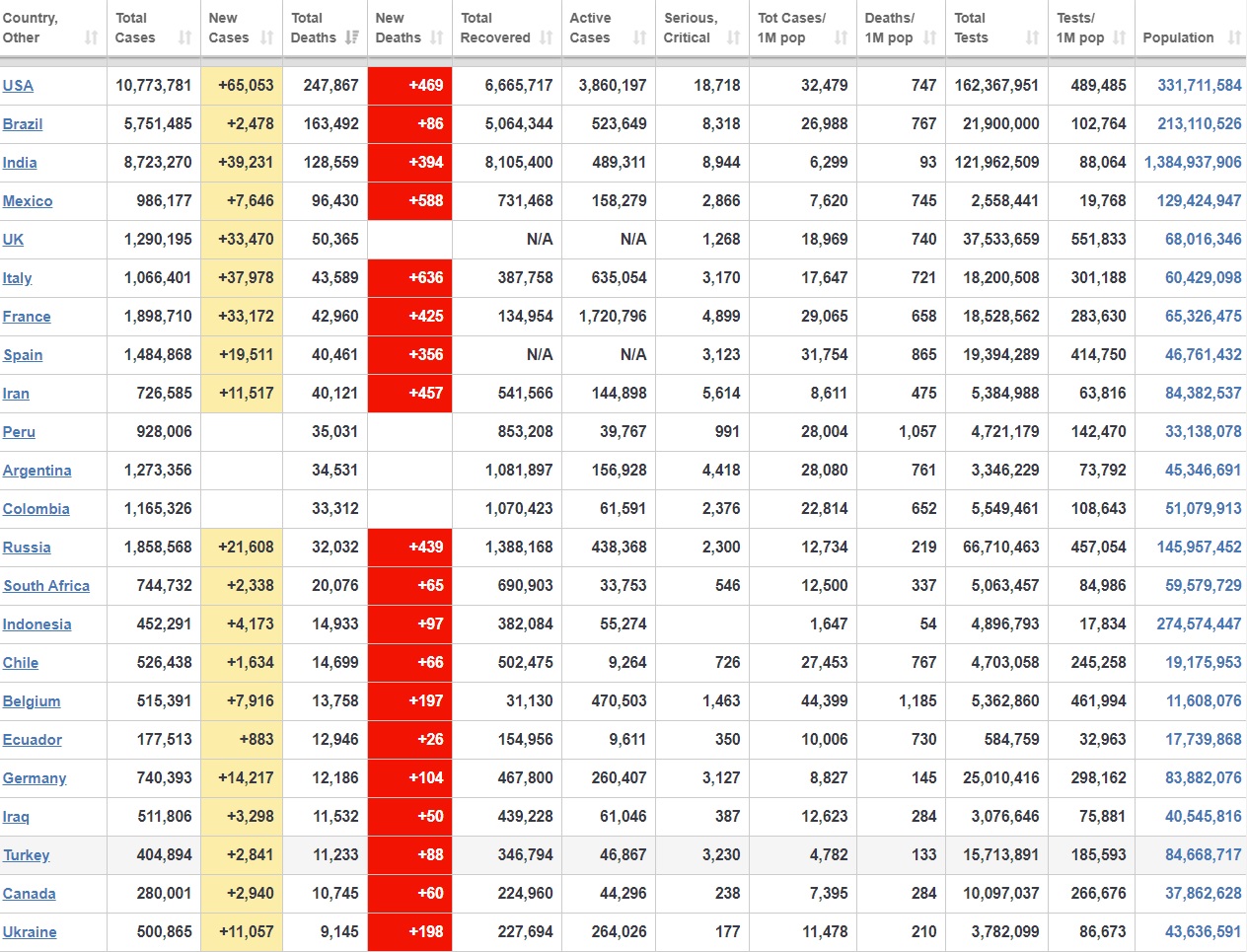
Task: Go to the India country page
Action: pyautogui.click(x=20, y=163)
